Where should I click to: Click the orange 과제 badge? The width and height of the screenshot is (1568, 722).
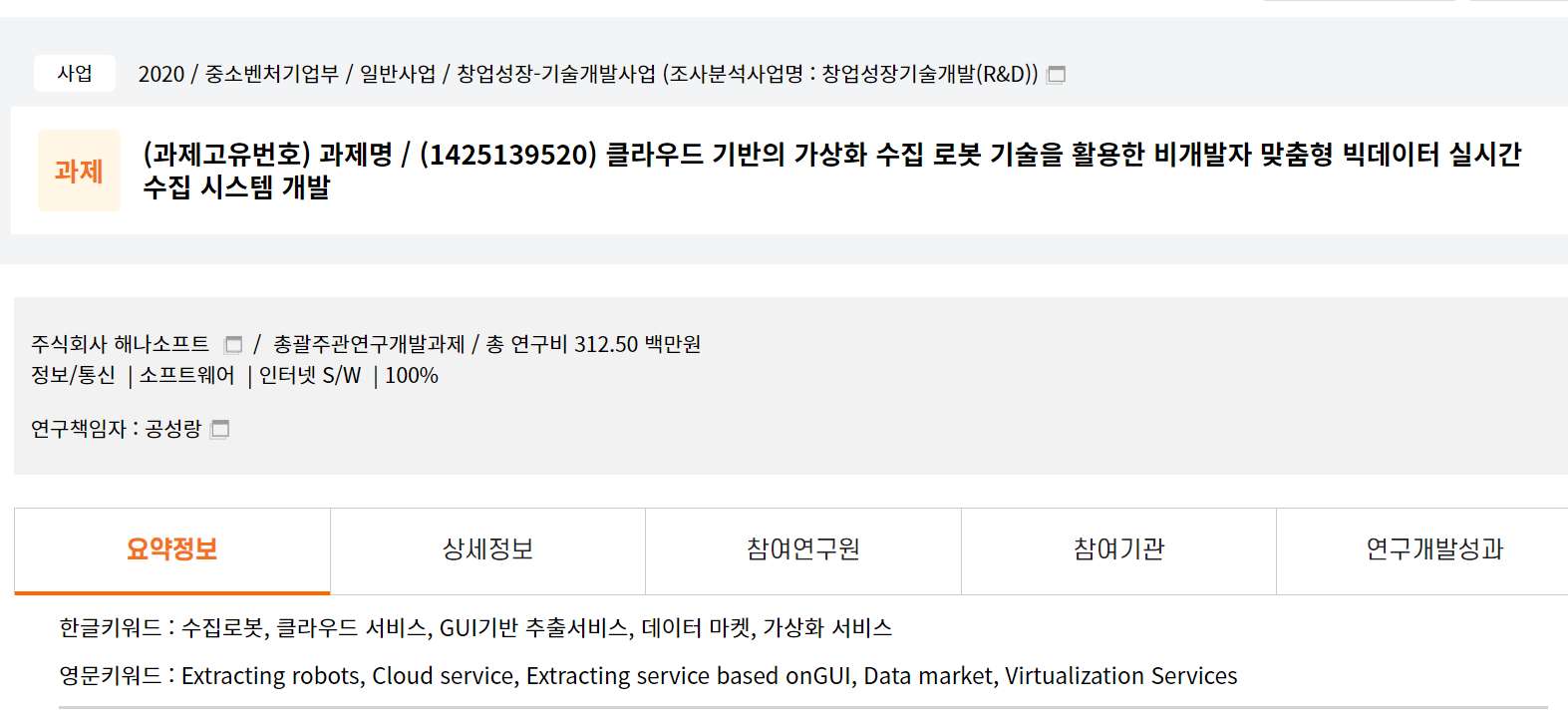(x=79, y=171)
